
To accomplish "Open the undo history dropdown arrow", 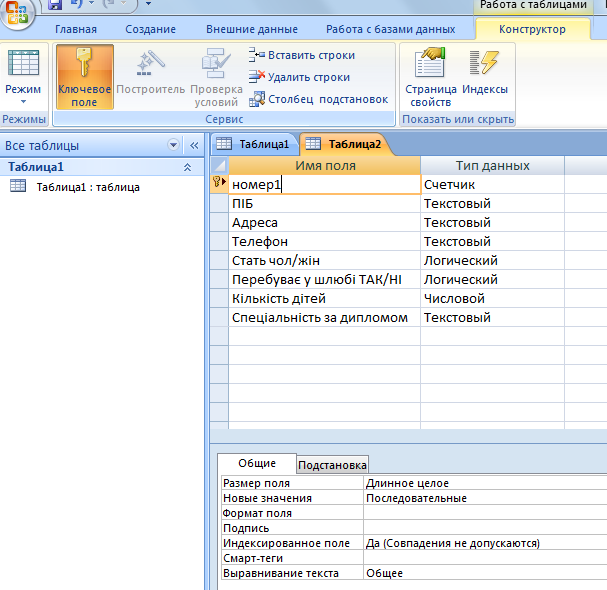I will [x=92, y=3].
